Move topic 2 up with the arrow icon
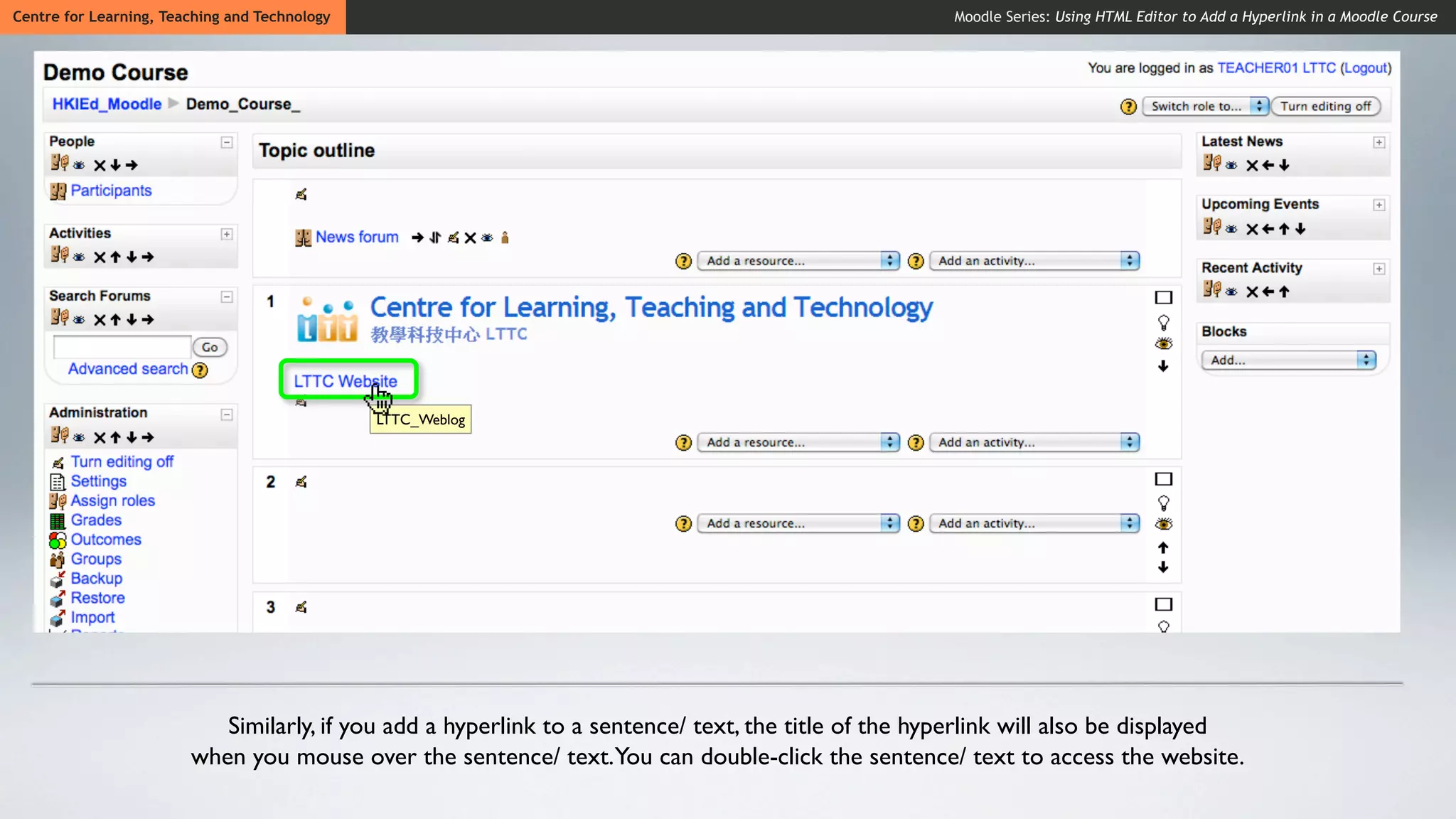 click(1163, 547)
